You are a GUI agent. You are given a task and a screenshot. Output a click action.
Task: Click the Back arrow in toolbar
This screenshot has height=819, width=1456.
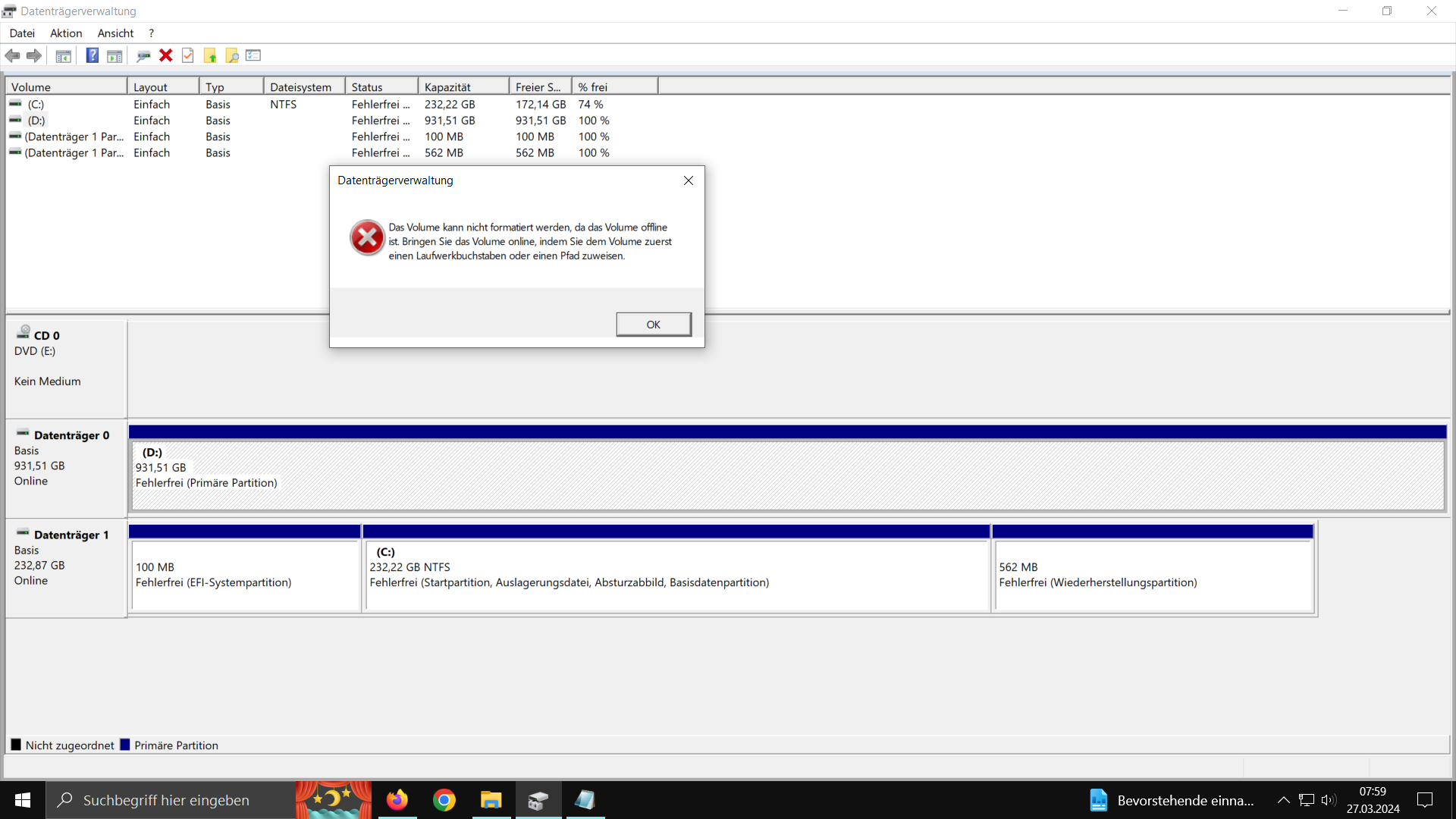pyautogui.click(x=12, y=55)
